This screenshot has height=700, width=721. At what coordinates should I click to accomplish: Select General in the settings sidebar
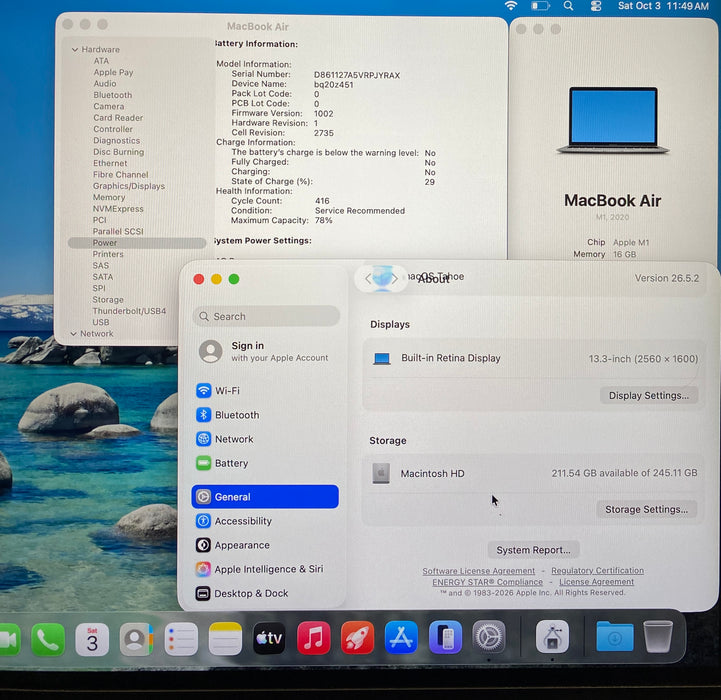pyautogui.click(x=265, y=497)
